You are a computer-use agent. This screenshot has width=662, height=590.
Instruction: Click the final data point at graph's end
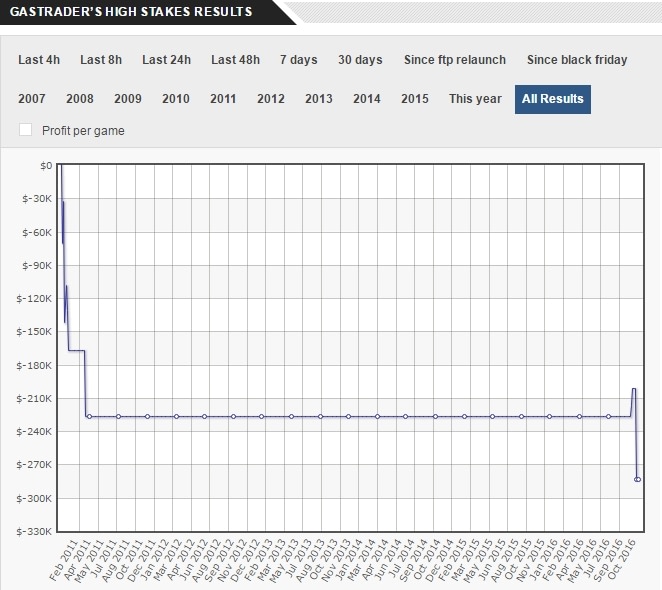(637, 480)
